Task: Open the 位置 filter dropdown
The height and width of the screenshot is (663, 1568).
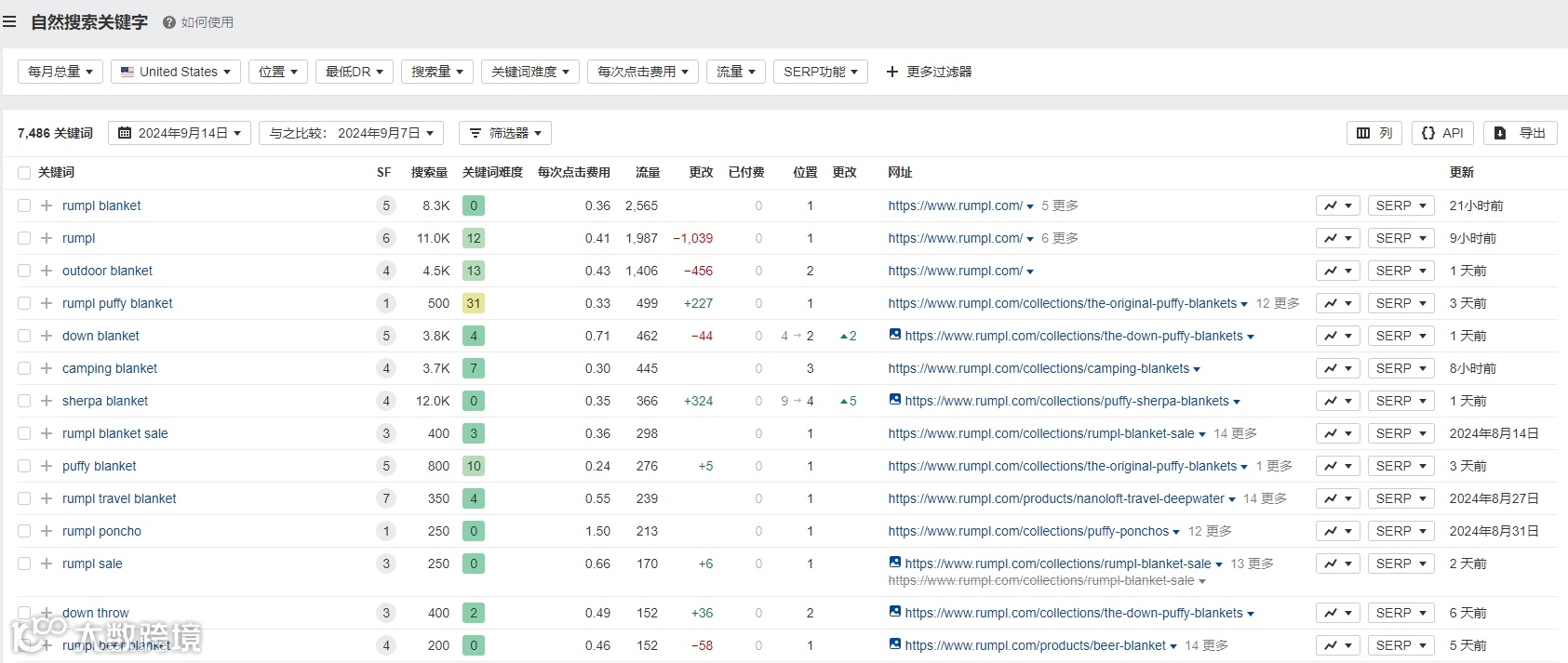Action: click(278, 72)
